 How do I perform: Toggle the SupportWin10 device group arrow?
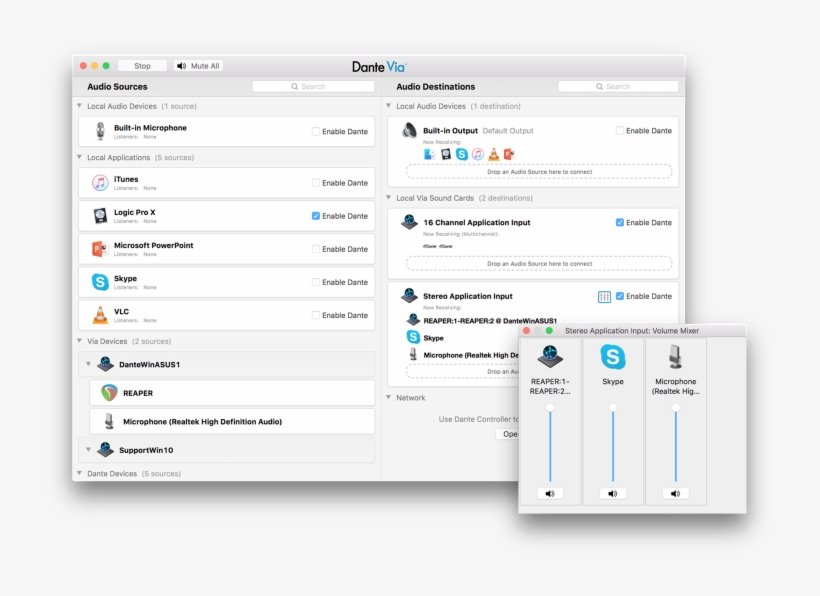88,450
